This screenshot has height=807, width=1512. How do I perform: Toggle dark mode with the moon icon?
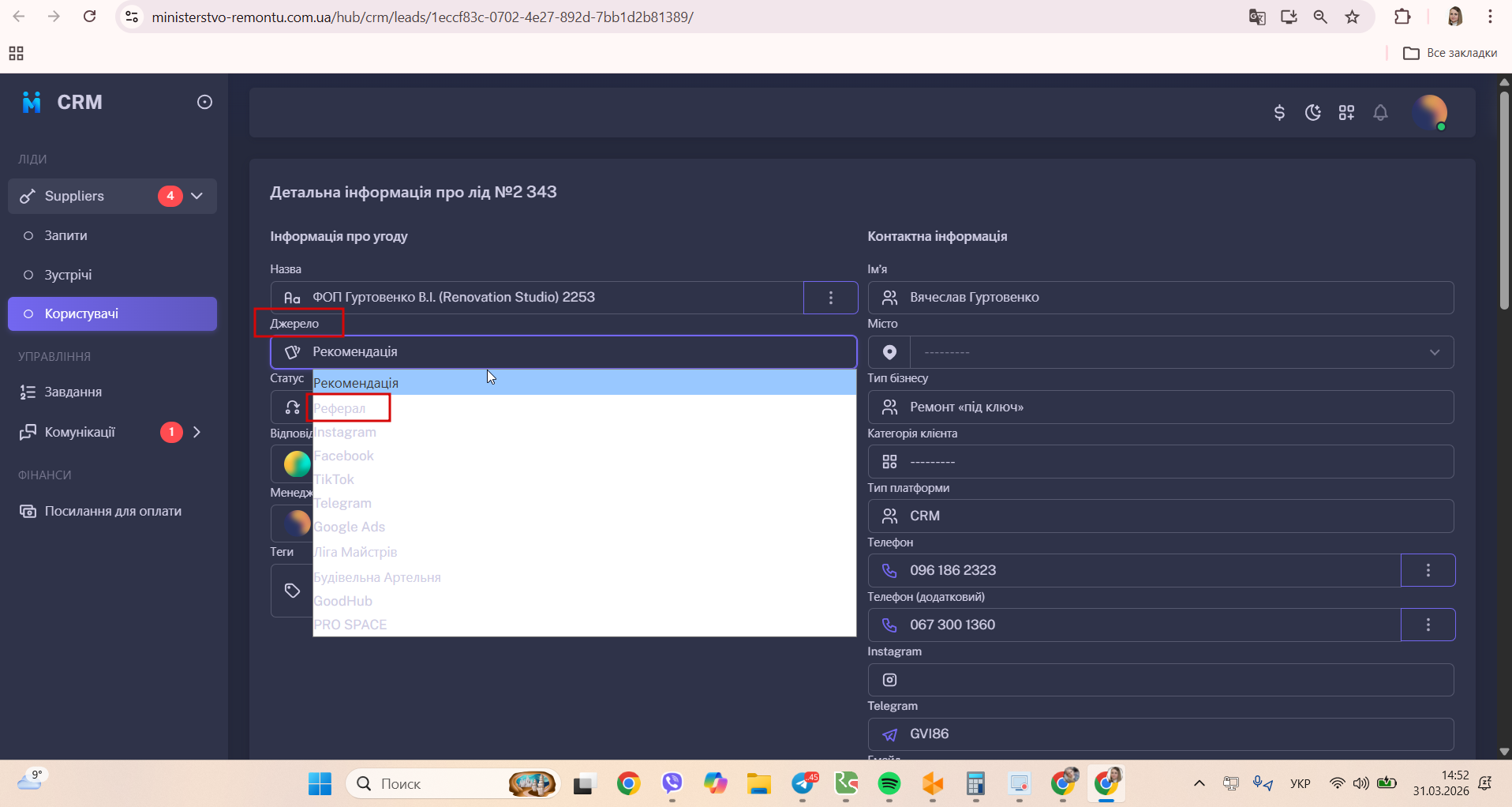point(1313,113)
